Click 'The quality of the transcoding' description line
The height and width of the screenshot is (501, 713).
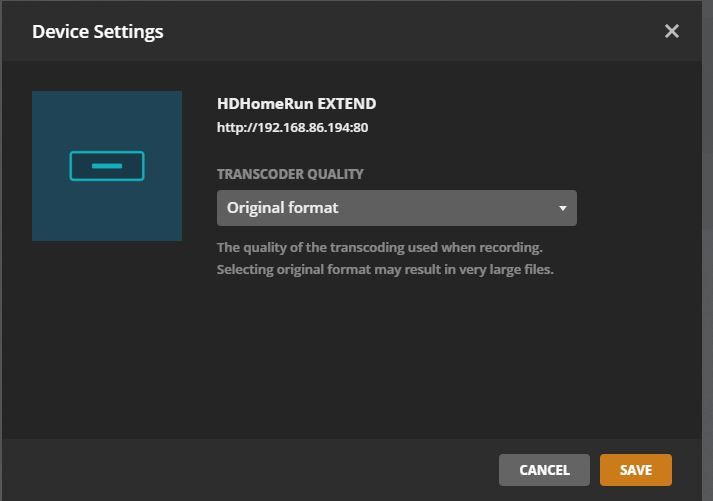point(380,247)
